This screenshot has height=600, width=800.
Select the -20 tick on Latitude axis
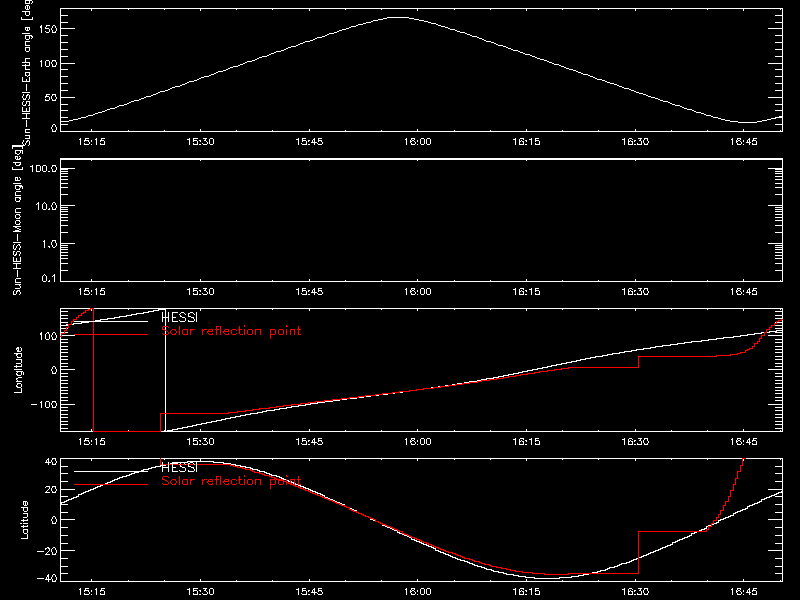click(x=47, y=552)
